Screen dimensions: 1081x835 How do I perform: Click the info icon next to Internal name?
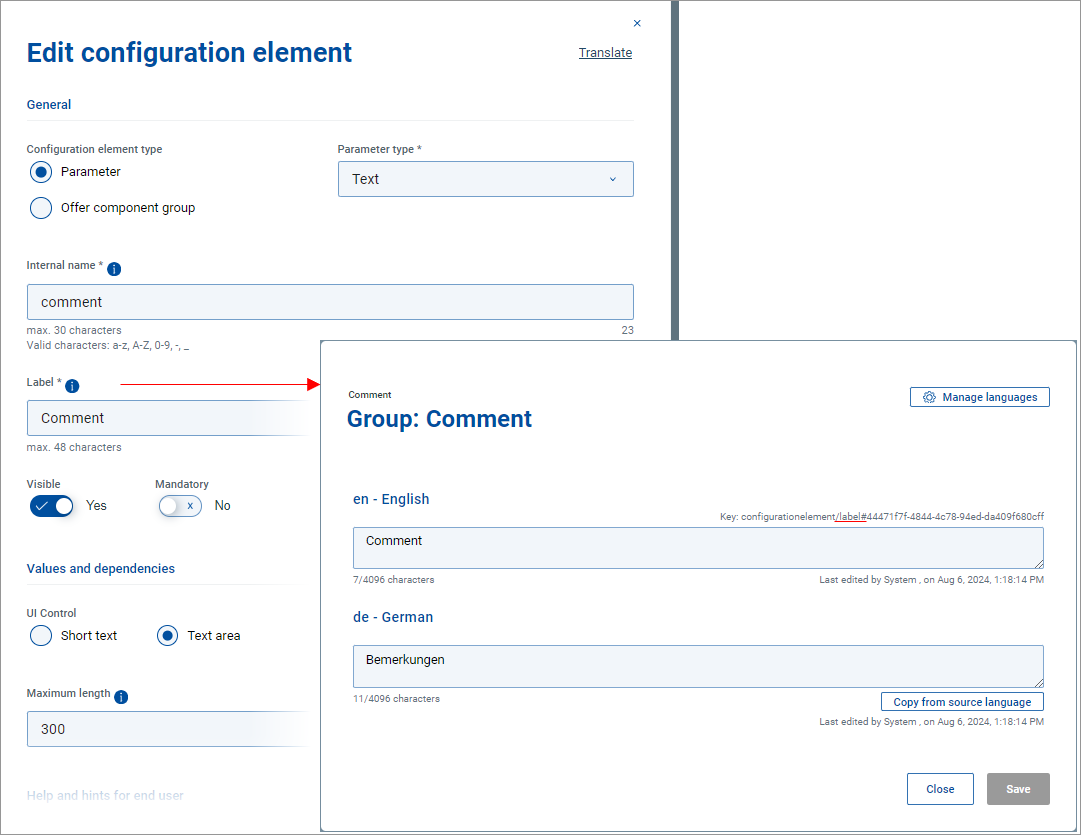[x=114, y=269]
